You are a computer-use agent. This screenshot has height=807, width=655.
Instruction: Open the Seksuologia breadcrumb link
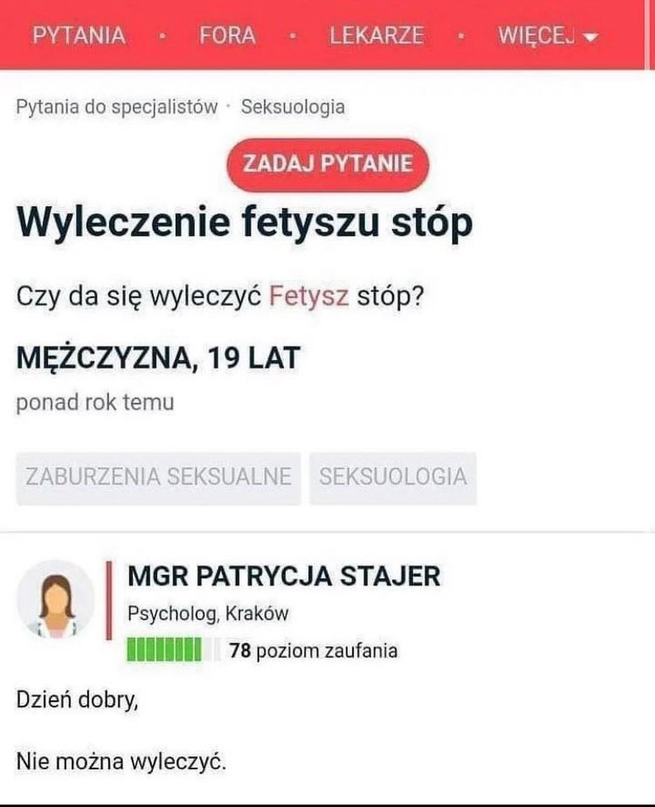click(293, 107)
